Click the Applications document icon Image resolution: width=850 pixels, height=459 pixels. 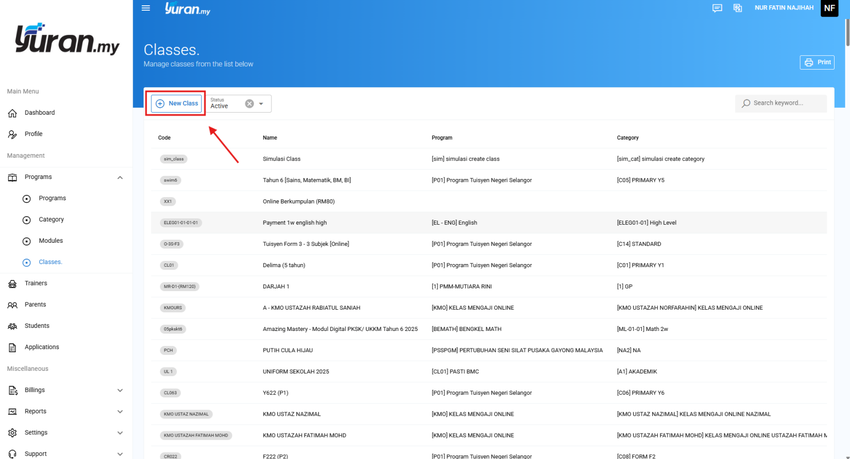tap(12, 347)
